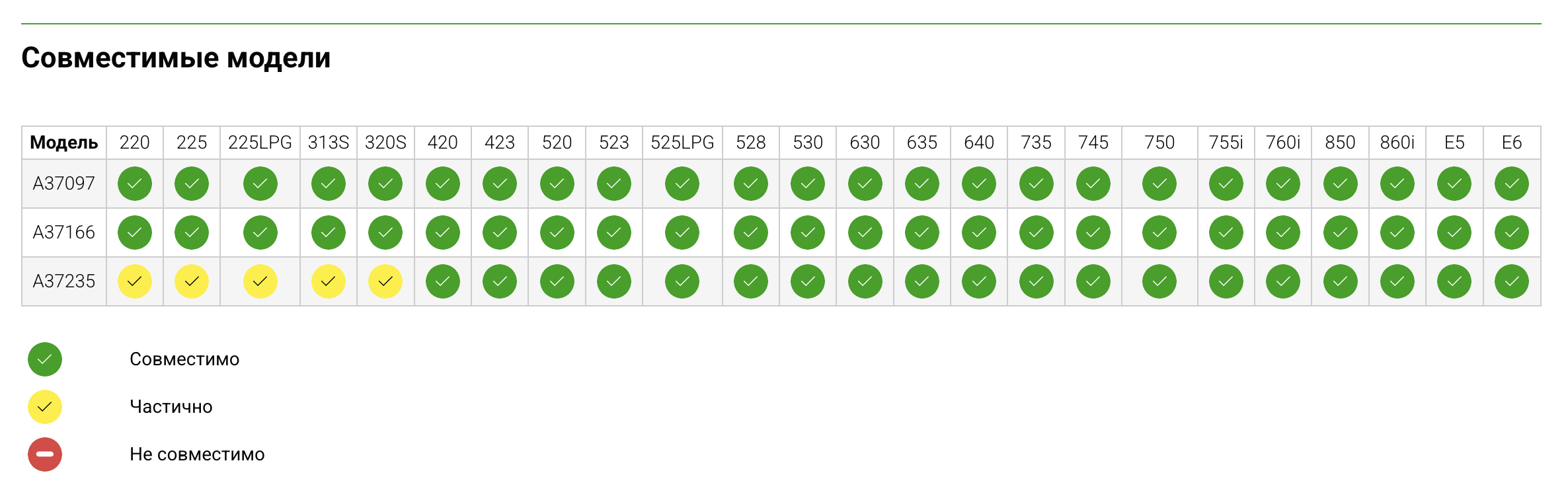Click green 'Совместимо' legend icon
Viewport: 1568px width, 502px height.
click(x=45, y=359)
